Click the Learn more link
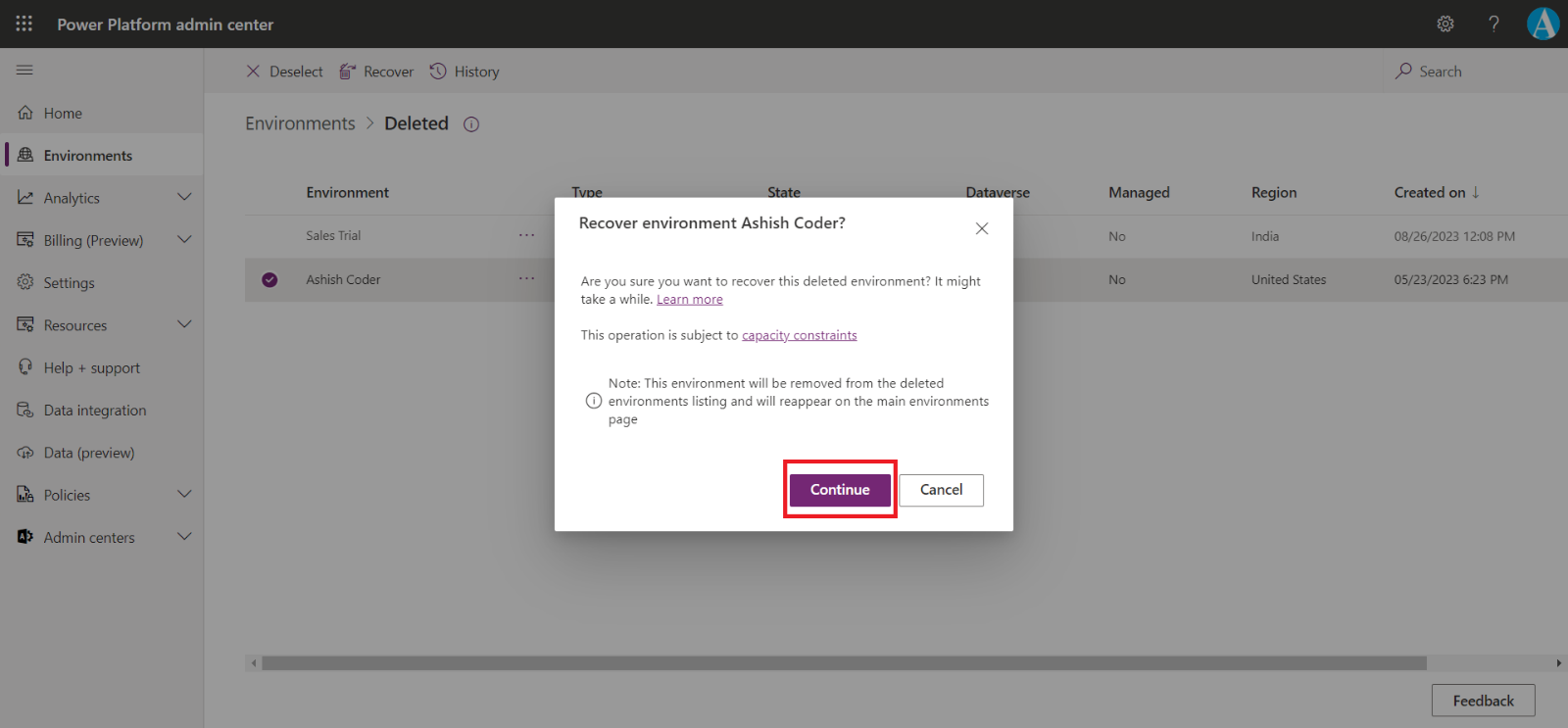 point(689,300)
